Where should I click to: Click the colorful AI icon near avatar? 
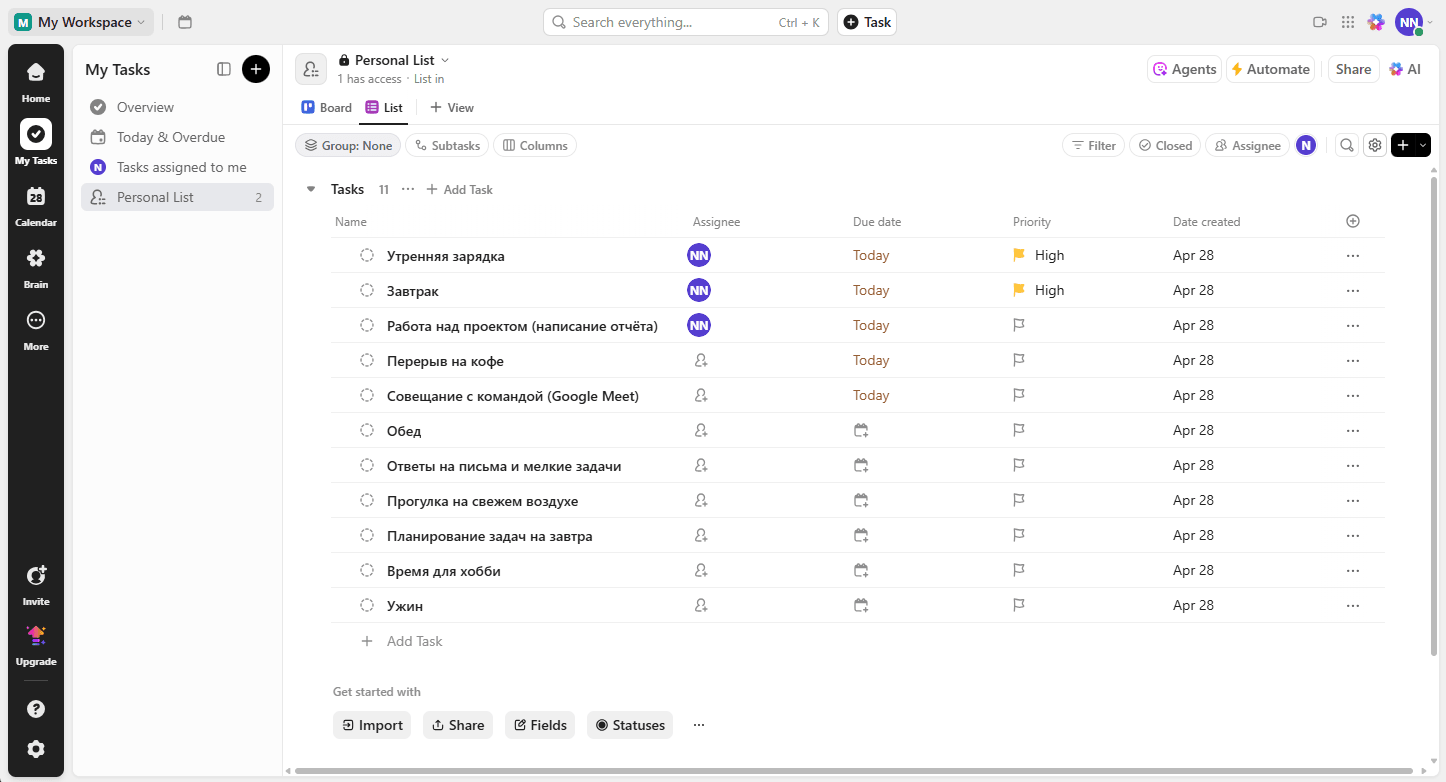[1376, 22]
